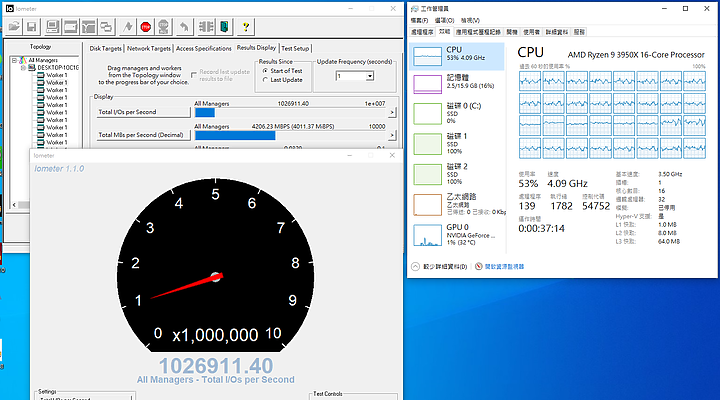
Task: Switch to the 處理程序 processes tab
Action: tap(422, 32)
